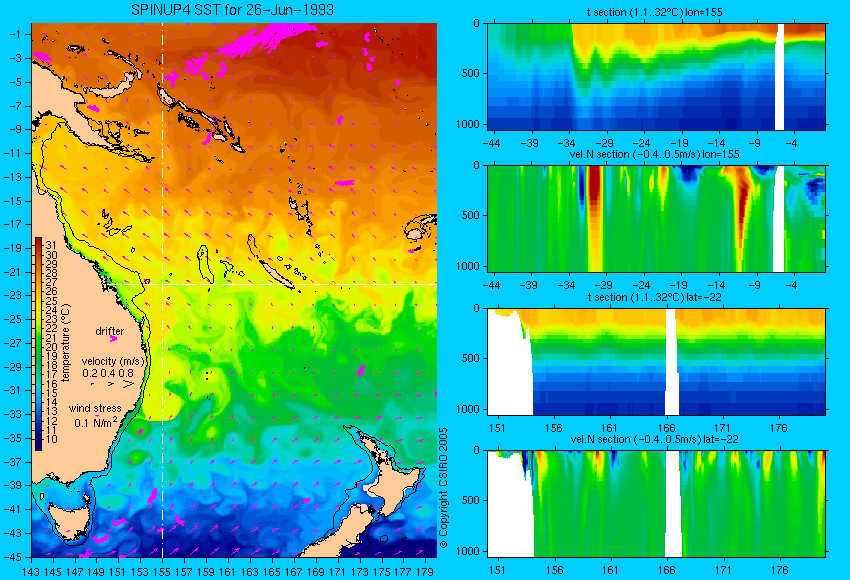Click the vertical "temperature (°C)" colorbar label
The height and width of the screenshot is (580, 850).
tap(66, 343)
